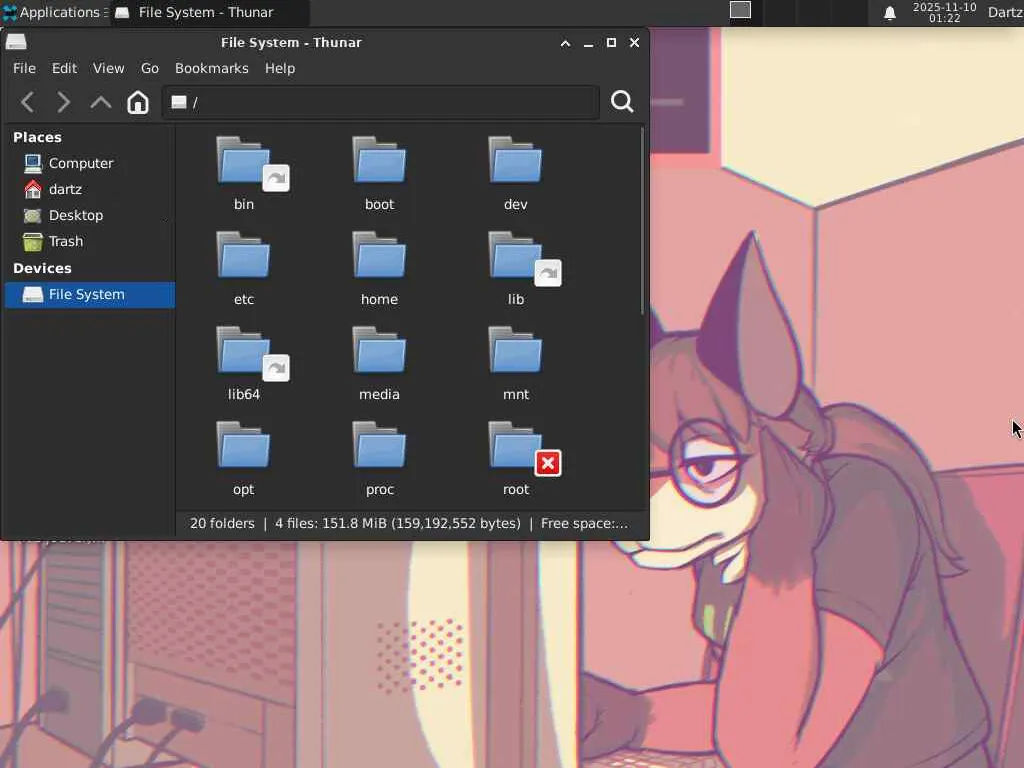Click the Thunar window menu drive icon
Image resolution: width=1024 pixels, height=768 pixels.
coord(16,42)
